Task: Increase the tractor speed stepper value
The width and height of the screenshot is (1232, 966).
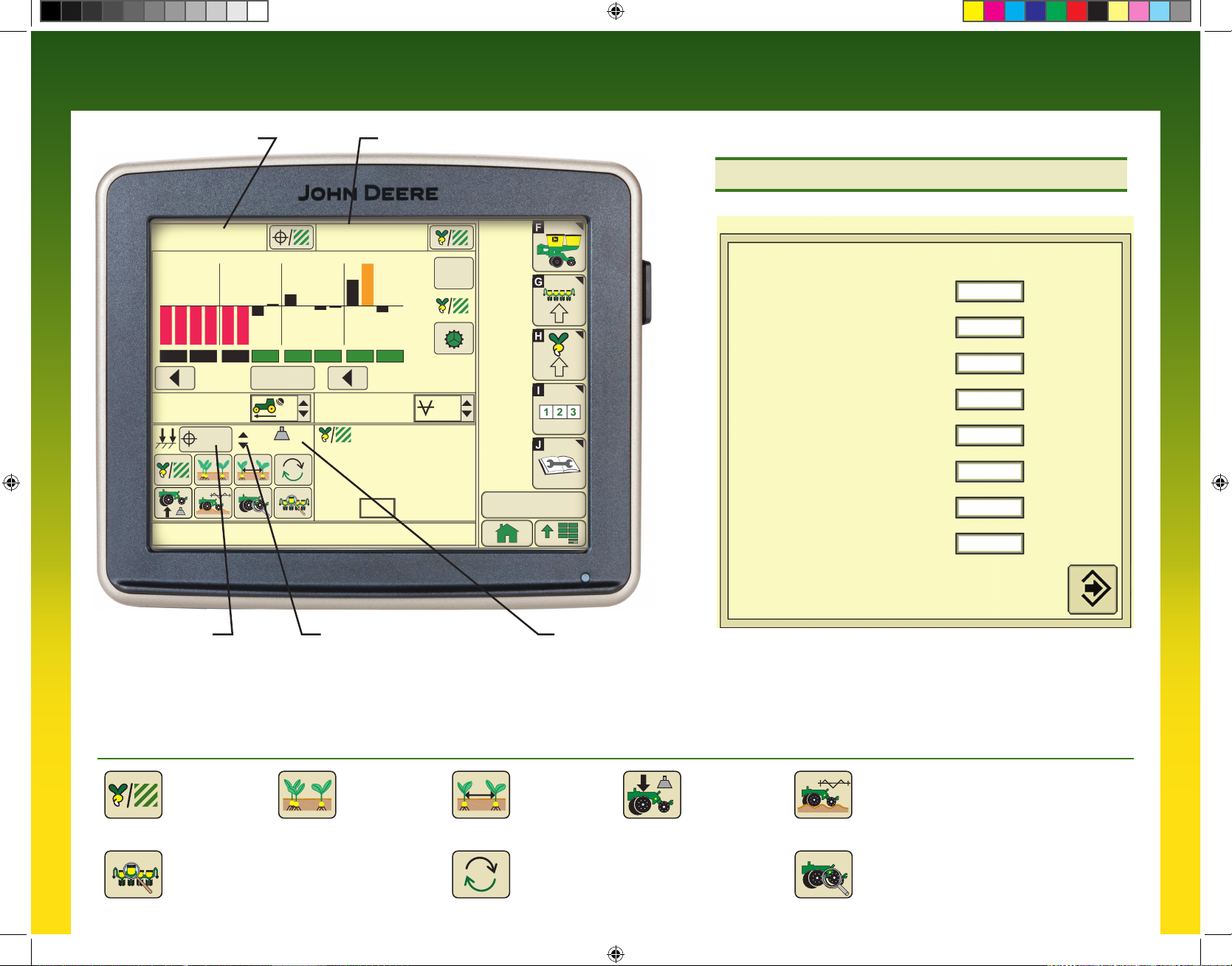Action: coord(303,401)
